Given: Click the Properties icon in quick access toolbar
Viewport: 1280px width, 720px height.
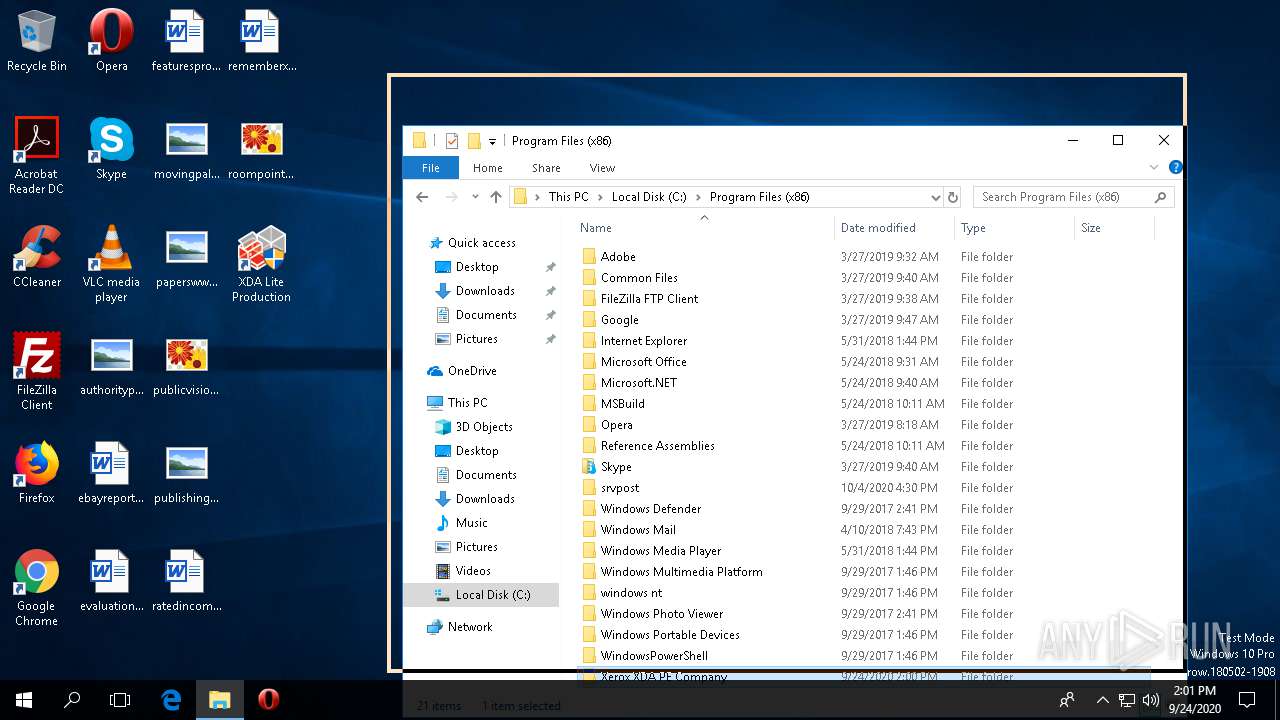Looking at the screenshot, I should click(x=452, y=141).
